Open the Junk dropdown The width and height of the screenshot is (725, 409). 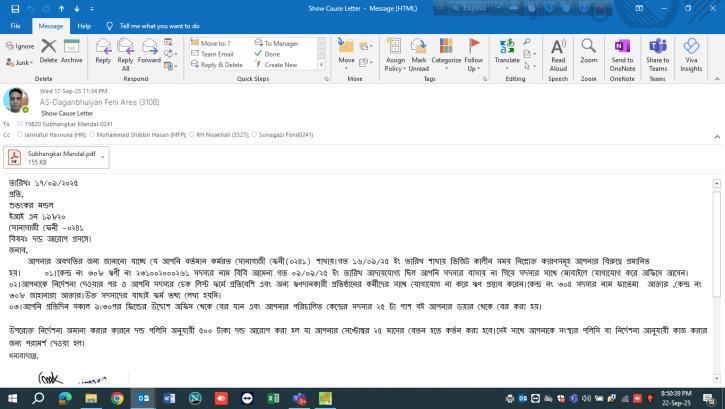20,62
